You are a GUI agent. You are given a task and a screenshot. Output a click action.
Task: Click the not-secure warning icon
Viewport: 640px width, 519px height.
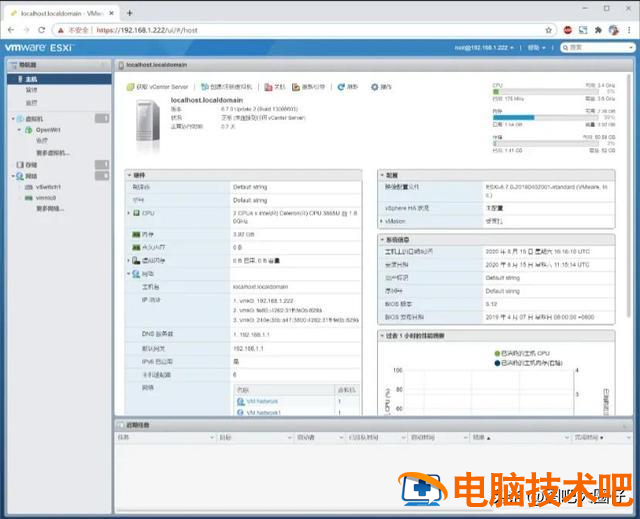click(x=61, y=30)
